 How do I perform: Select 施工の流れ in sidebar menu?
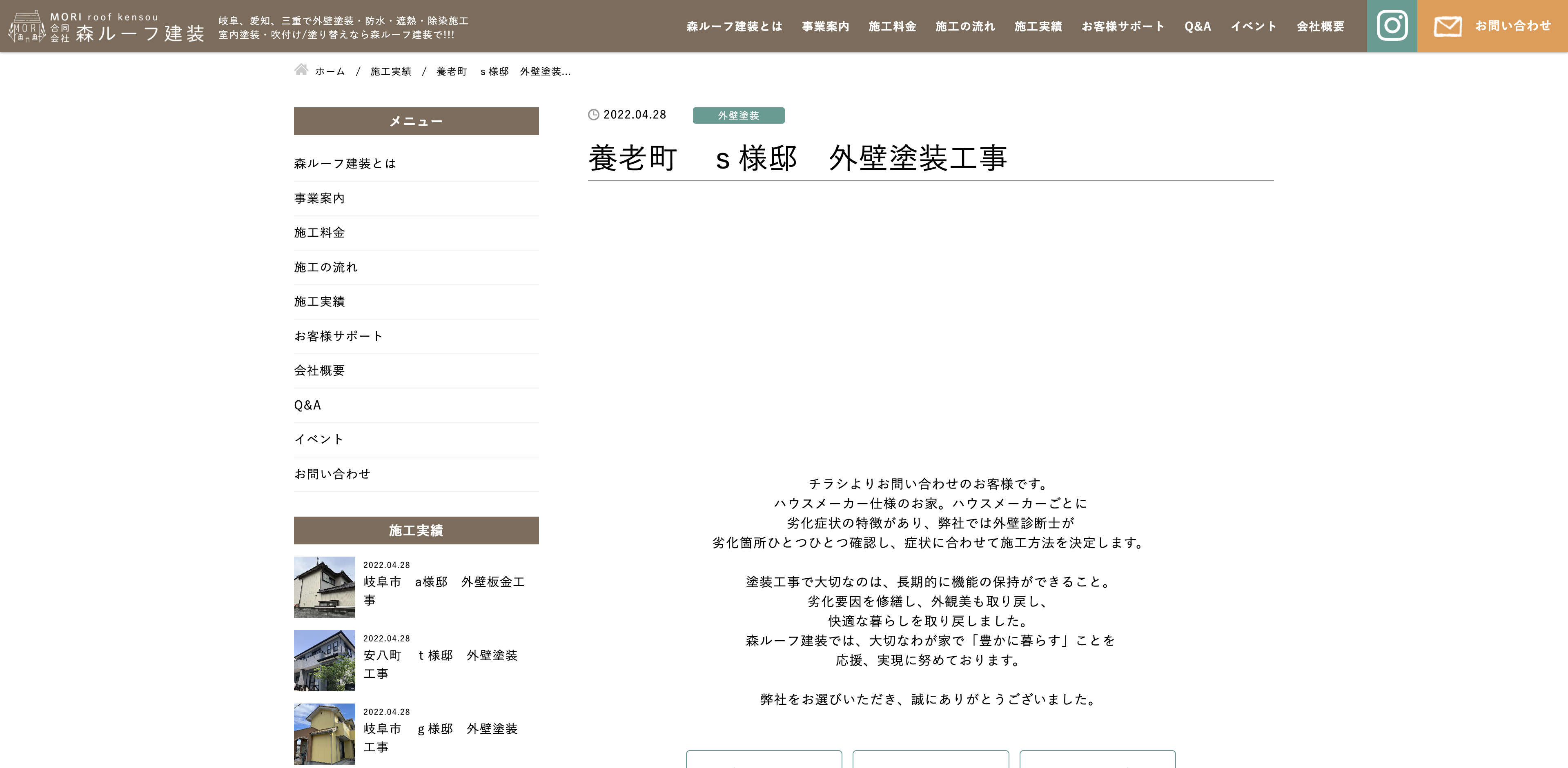pyautogui.click(x=416, y=267)
